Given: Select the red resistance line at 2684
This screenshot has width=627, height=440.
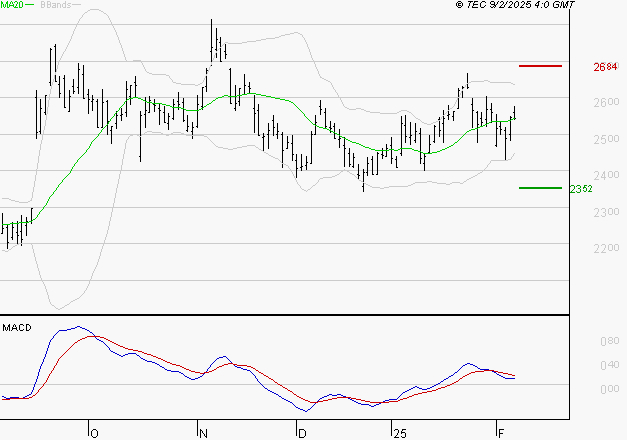Looking at the screenshot, I should pyautogui.click(x=541, y=66).
